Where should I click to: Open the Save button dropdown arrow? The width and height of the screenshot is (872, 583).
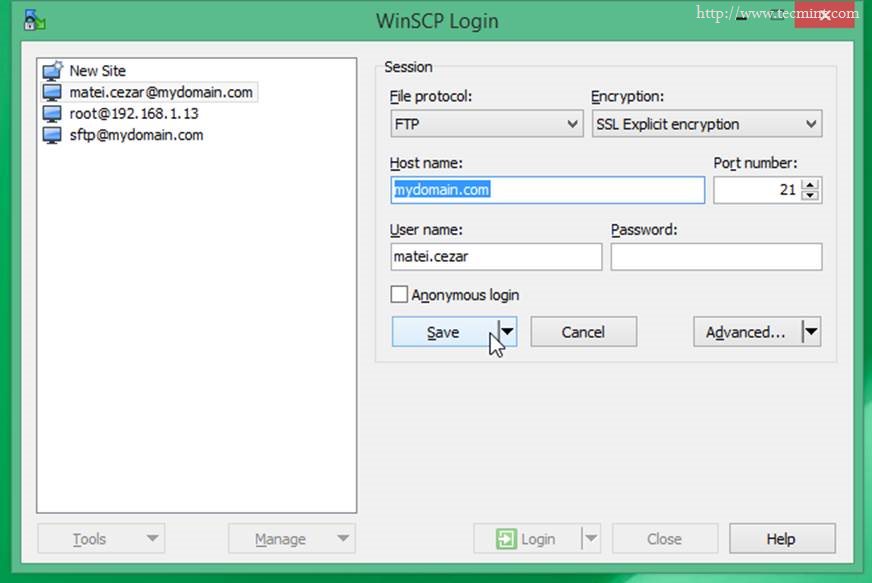pos(508,332)
